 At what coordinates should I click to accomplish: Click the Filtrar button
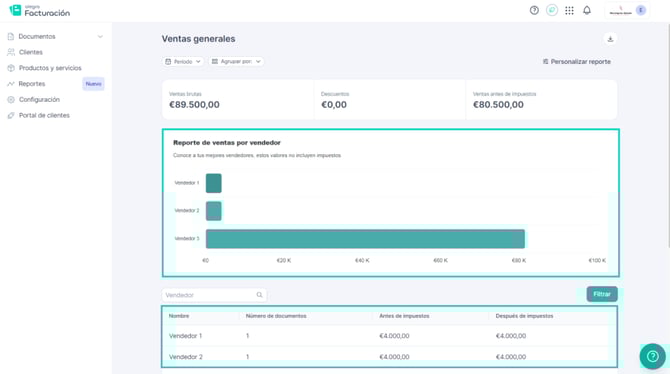point(602,294)
